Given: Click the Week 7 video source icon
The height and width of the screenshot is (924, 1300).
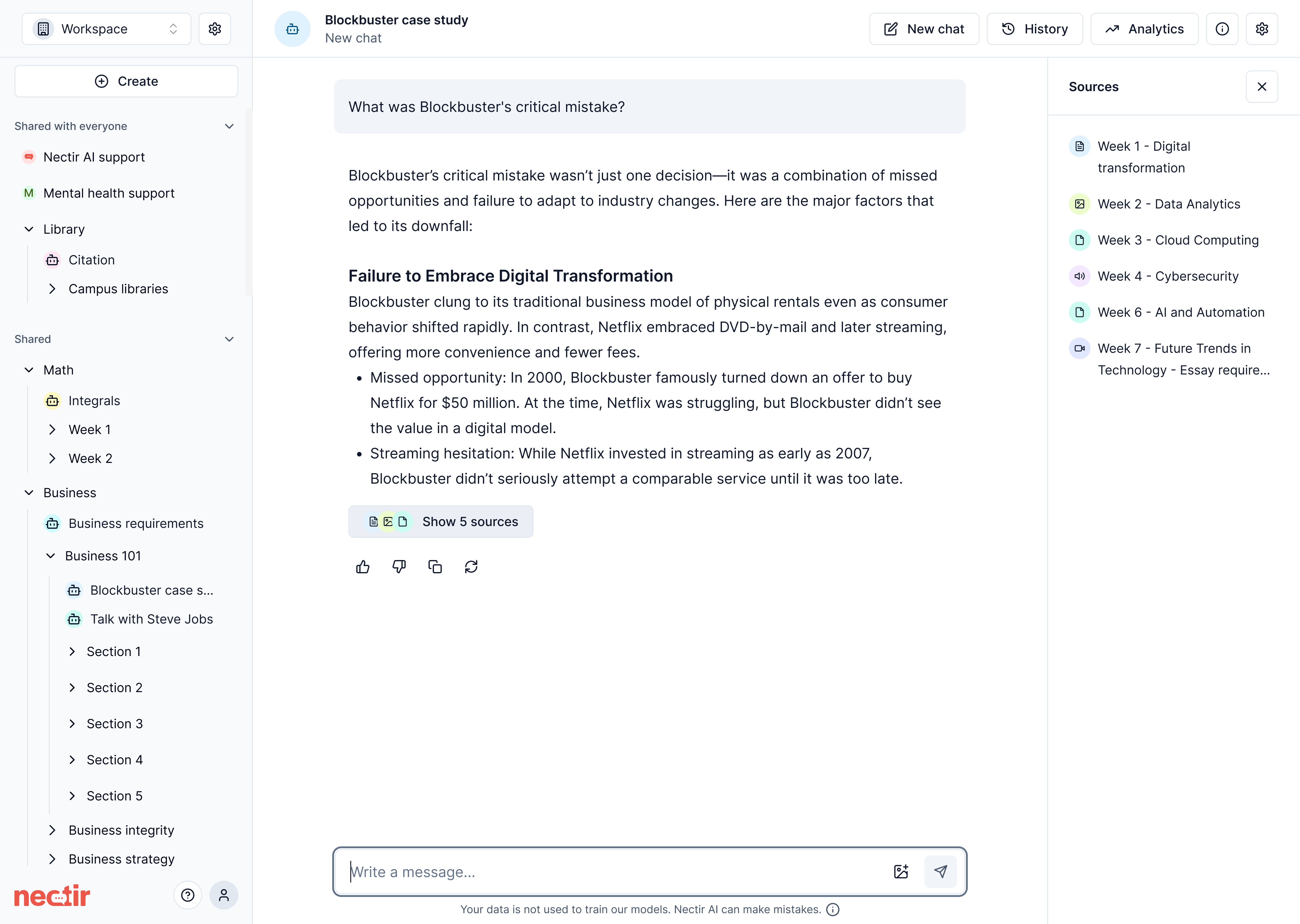Looking at the screenshot, I should [x=1080, y=348].
